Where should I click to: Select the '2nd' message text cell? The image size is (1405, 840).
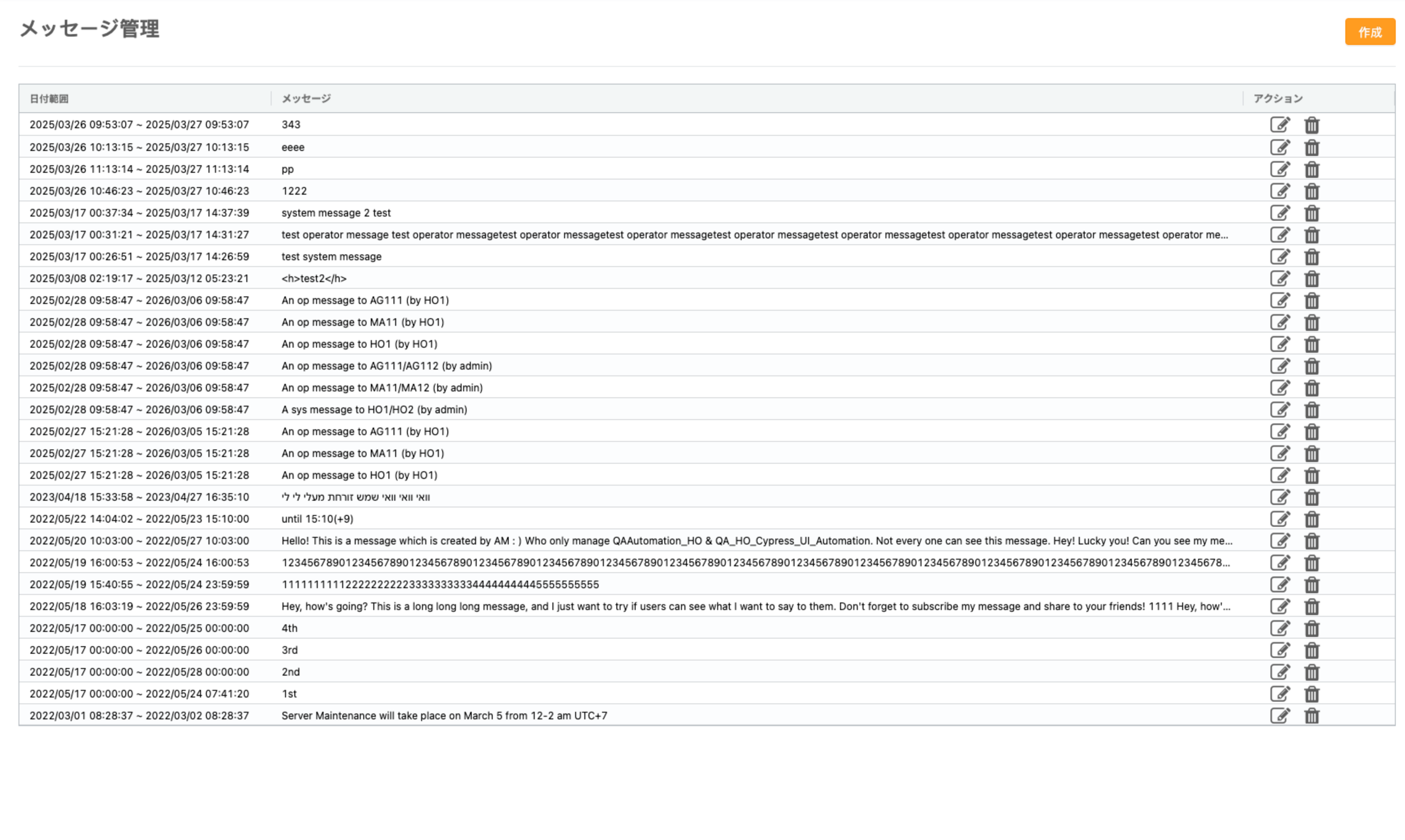coord(291,672)
